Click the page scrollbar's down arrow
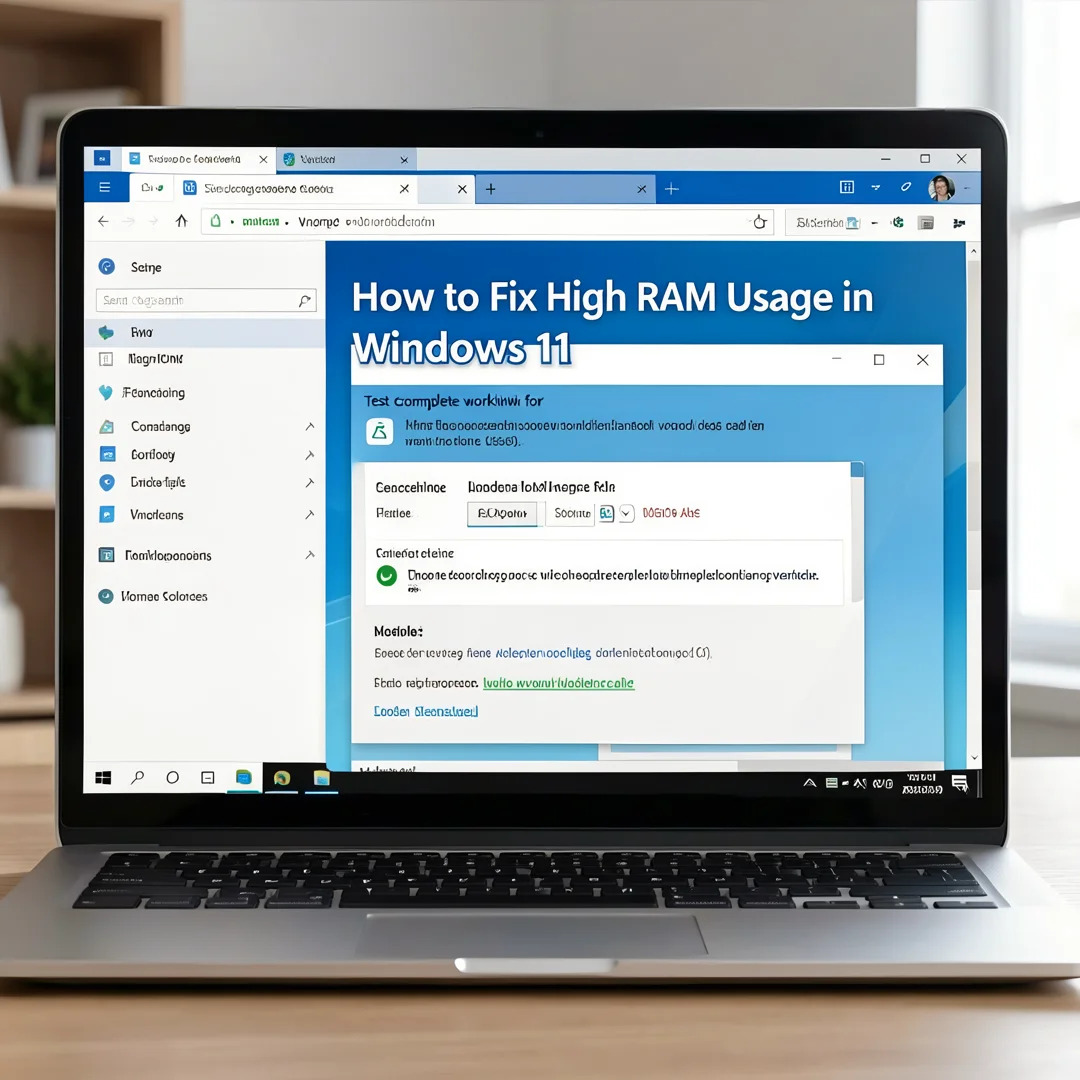The image size is (1080, 1080). point(973,758)
